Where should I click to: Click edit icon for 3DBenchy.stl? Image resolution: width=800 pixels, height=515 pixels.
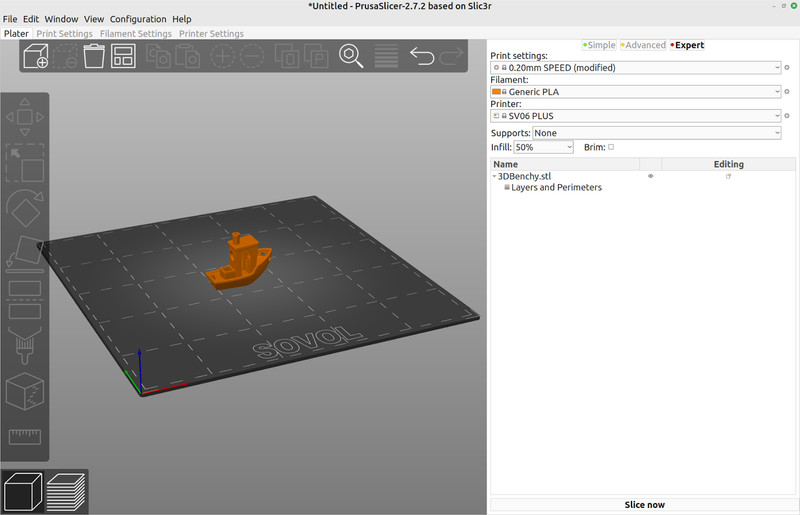(728, 176)
